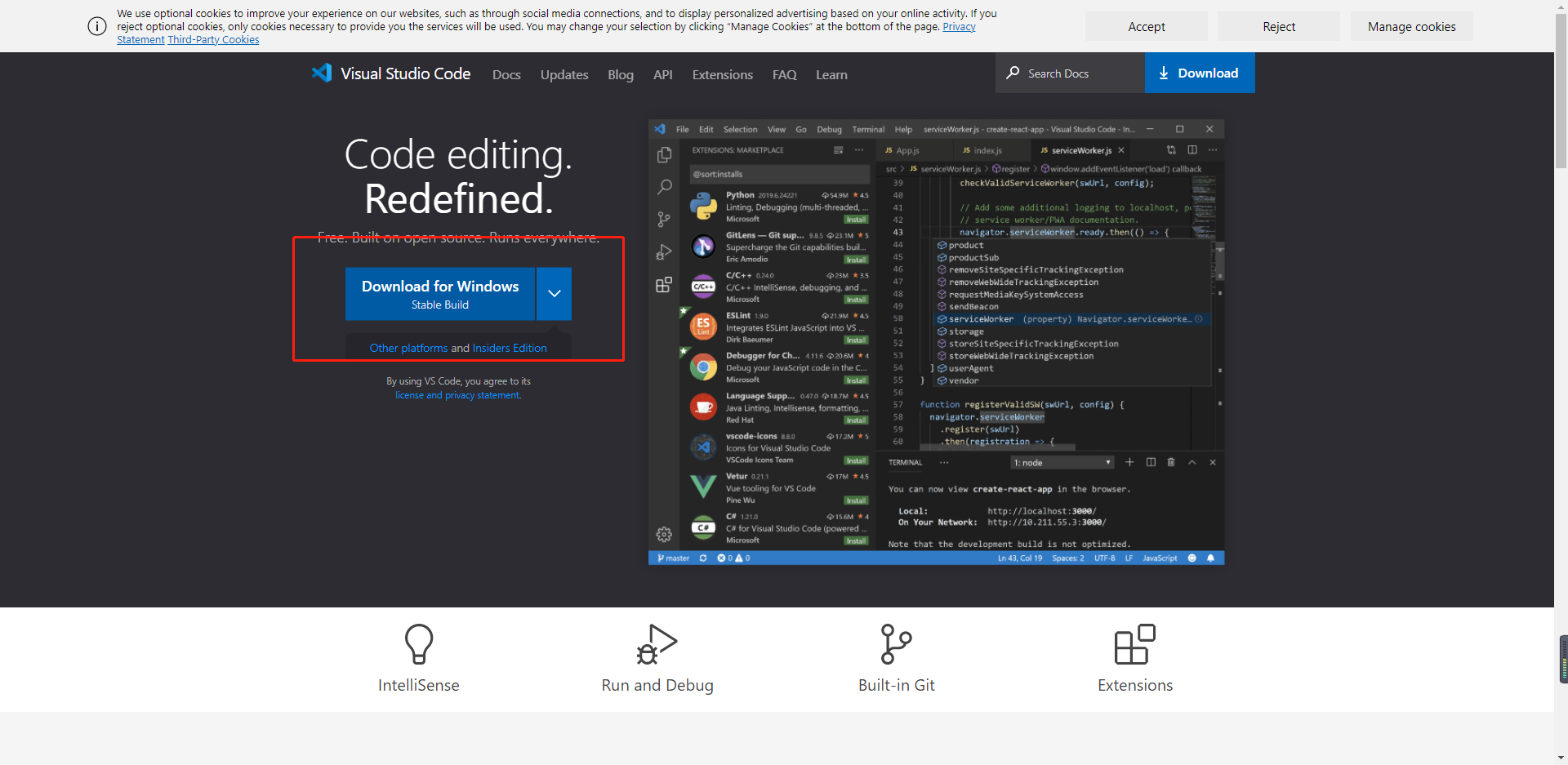
Task: Open the Privacy Statement link
Action: point(959,27)
